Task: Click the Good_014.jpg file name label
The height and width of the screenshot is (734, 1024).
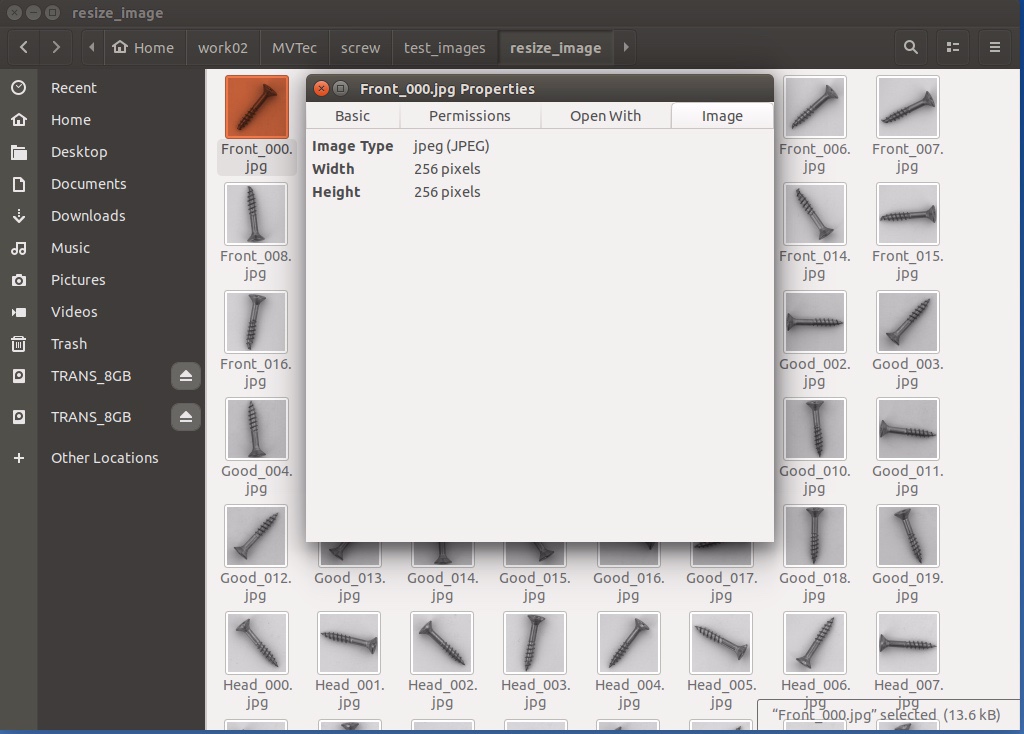Action: tap(442, 586)
